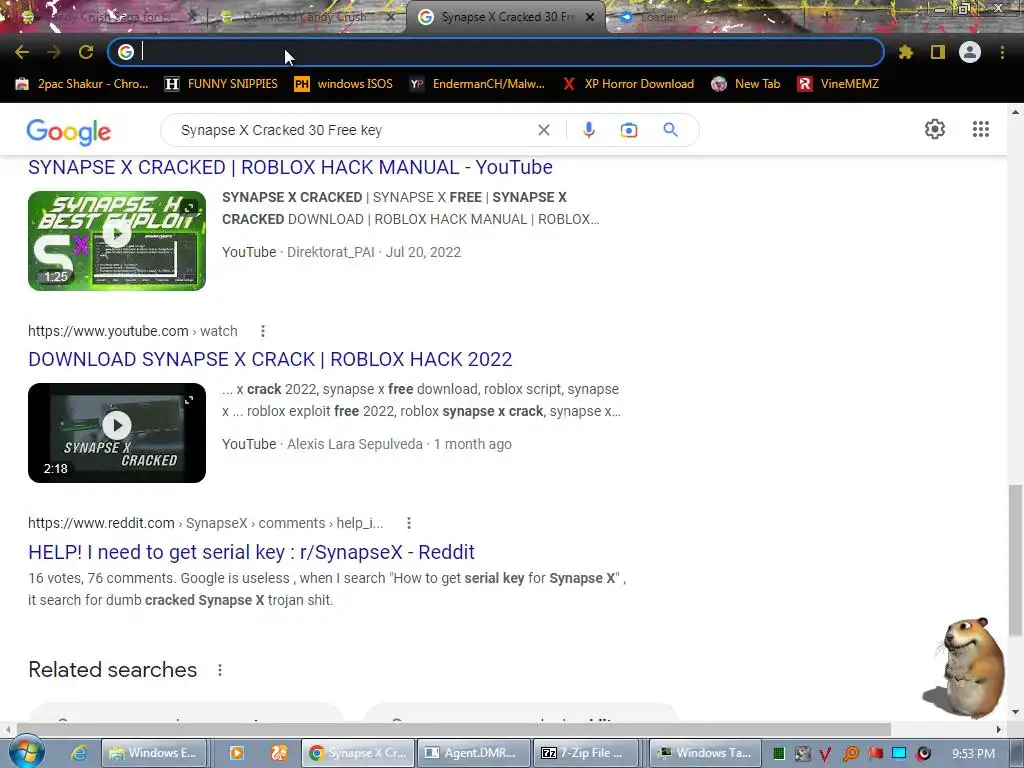Image resolution: width=1024 pixels, height=768 pixels.
Task: Switch to Windows Explorer taskbar button
Action: pyautogui.click(x=154, y=753)
